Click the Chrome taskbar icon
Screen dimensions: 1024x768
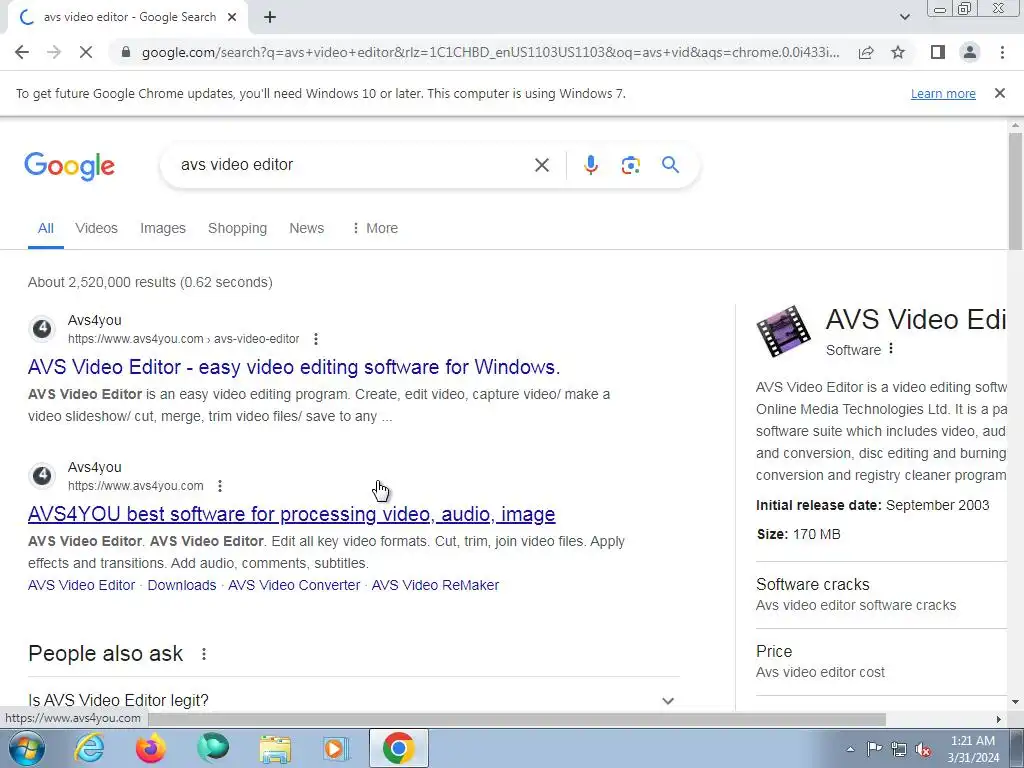click(x=398, y=748)
